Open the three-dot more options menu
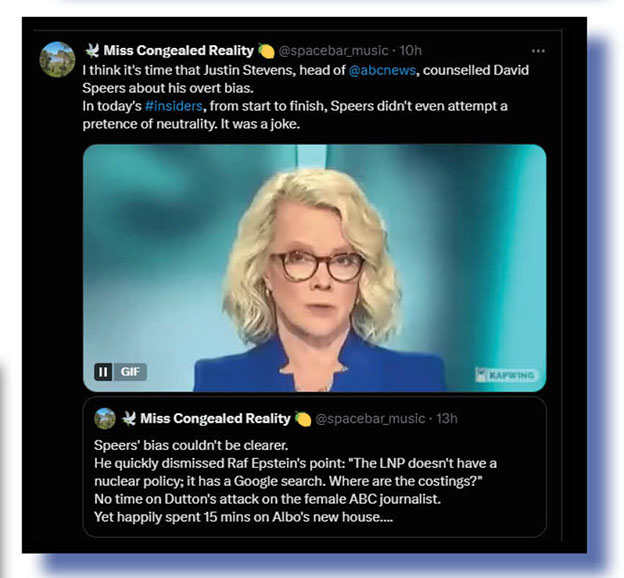The image size is (624, 578). click(538, 51)
